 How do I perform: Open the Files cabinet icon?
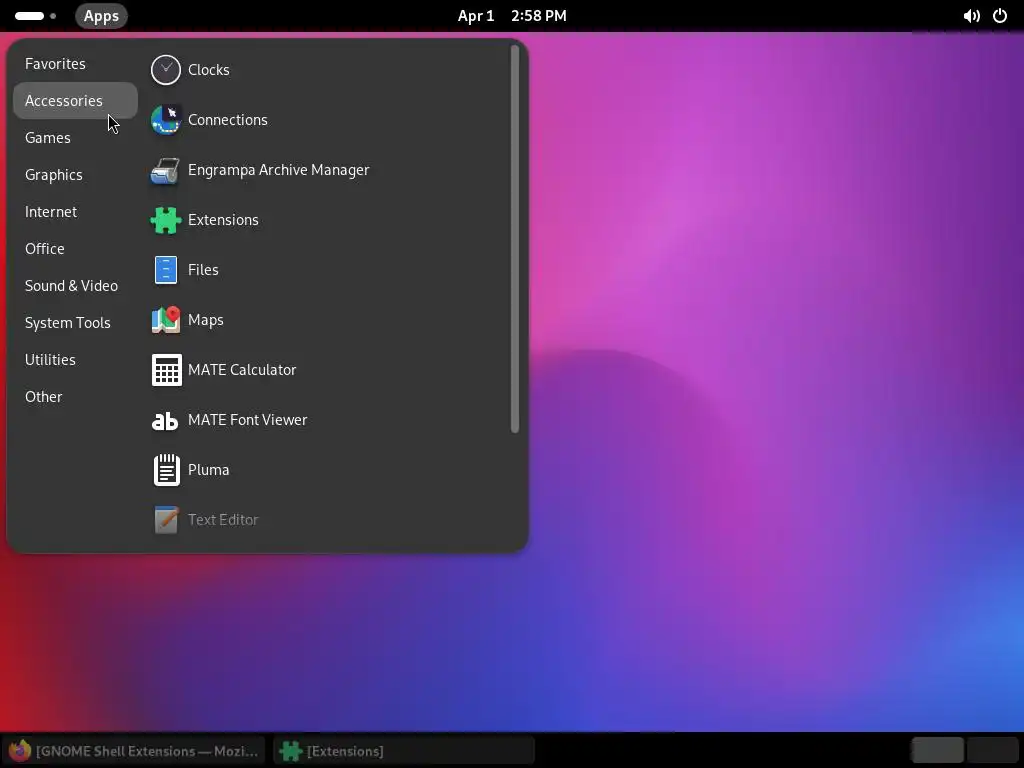point(166,270)
